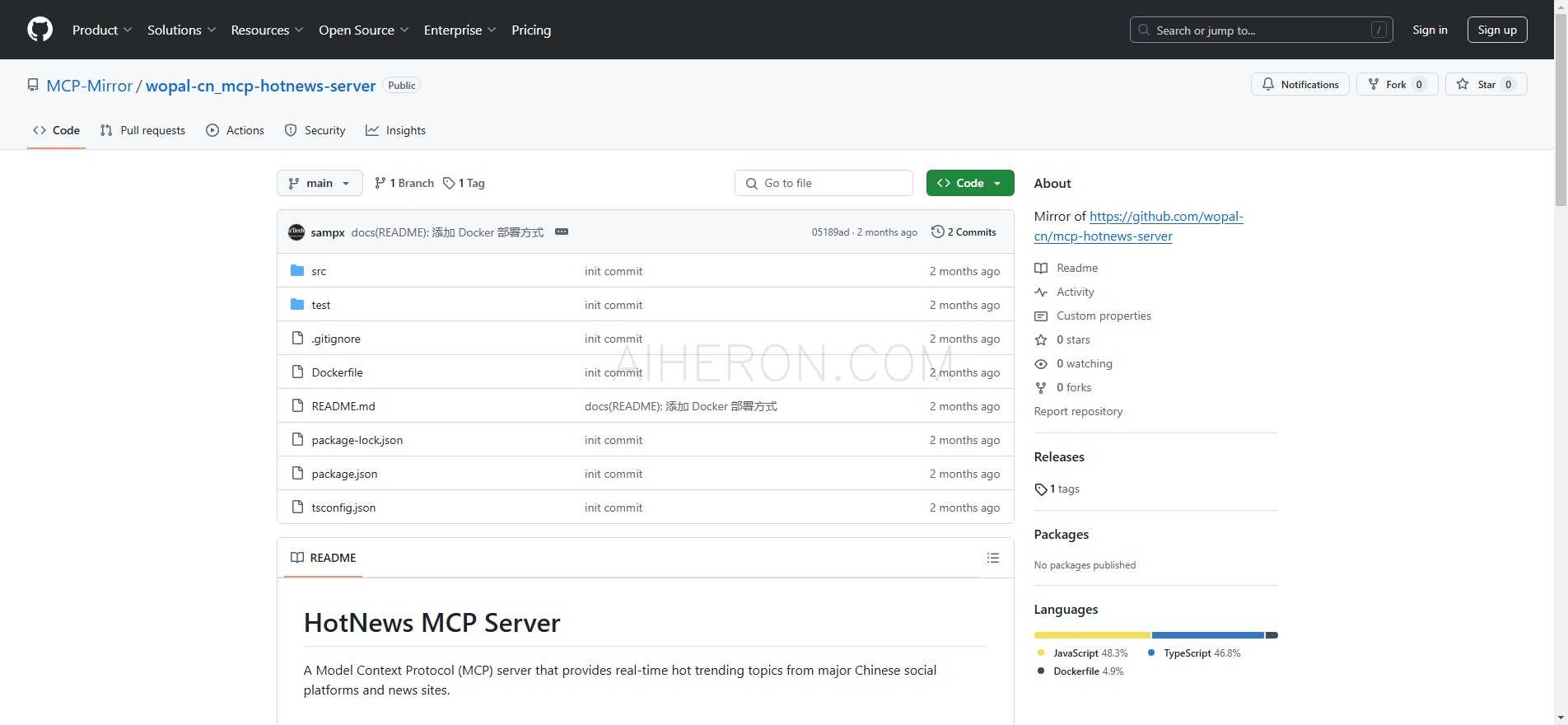Open the test folder
Viewport: 1568px width, 725px height.
pos(321,305)
